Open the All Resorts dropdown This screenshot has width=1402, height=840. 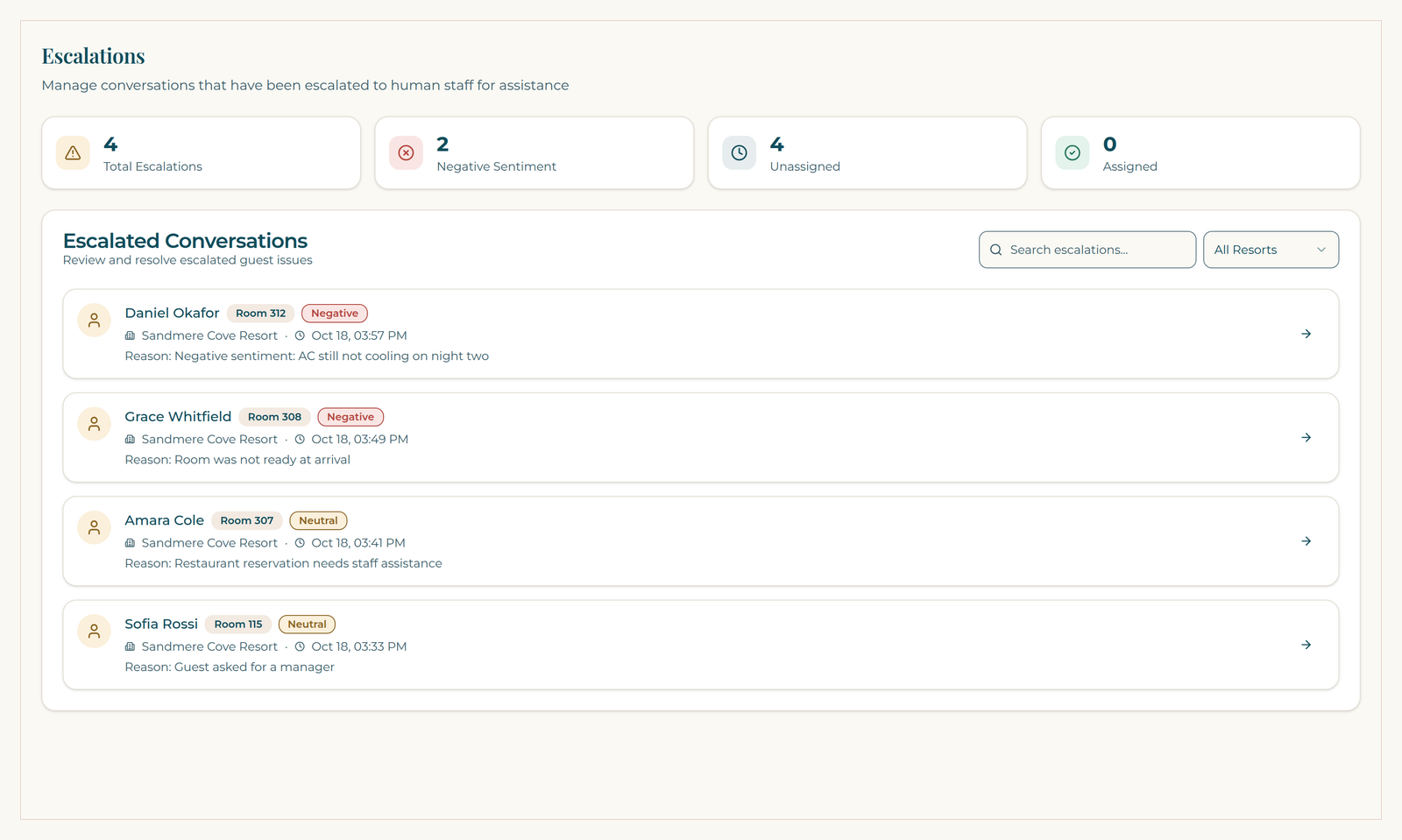click(1271, 250)
